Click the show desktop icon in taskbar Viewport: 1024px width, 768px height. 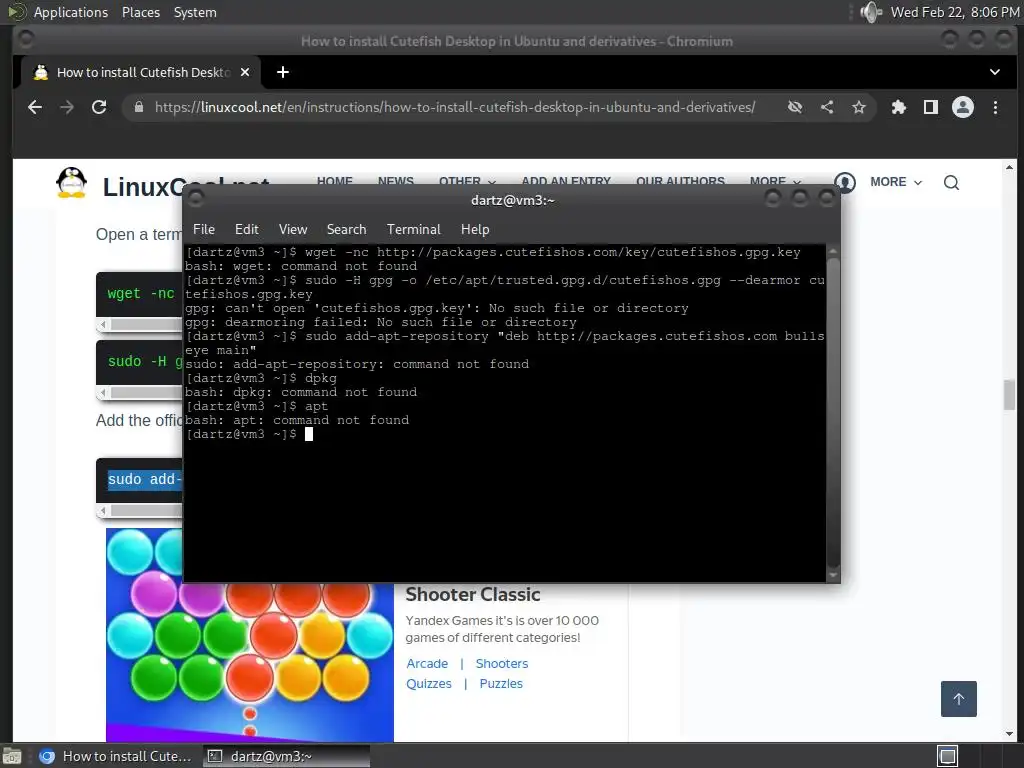(12, 757)
